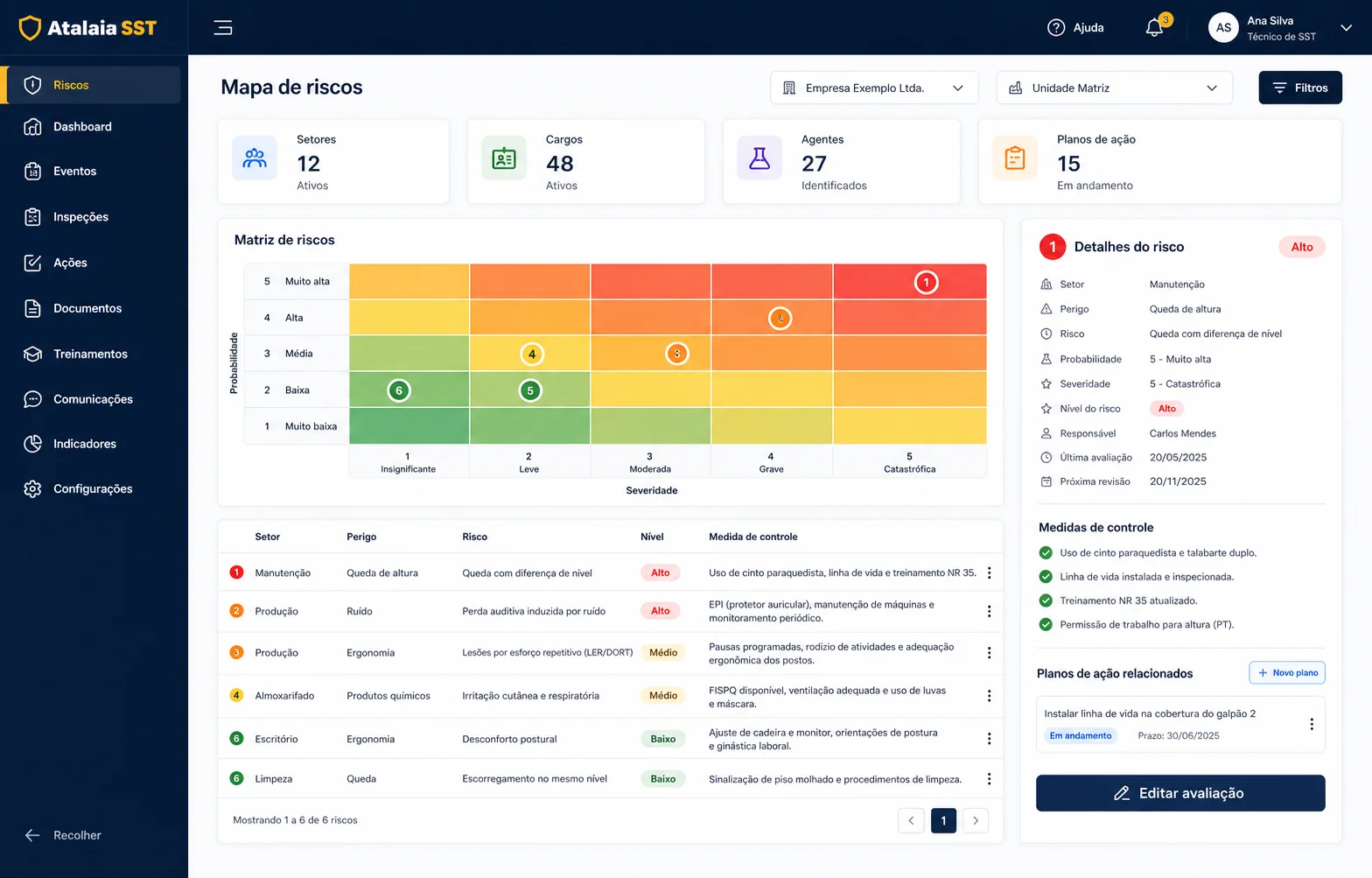Click the Planos de ação clipboard icon
The image size is (1372, 878).
tap(1015, 158)
